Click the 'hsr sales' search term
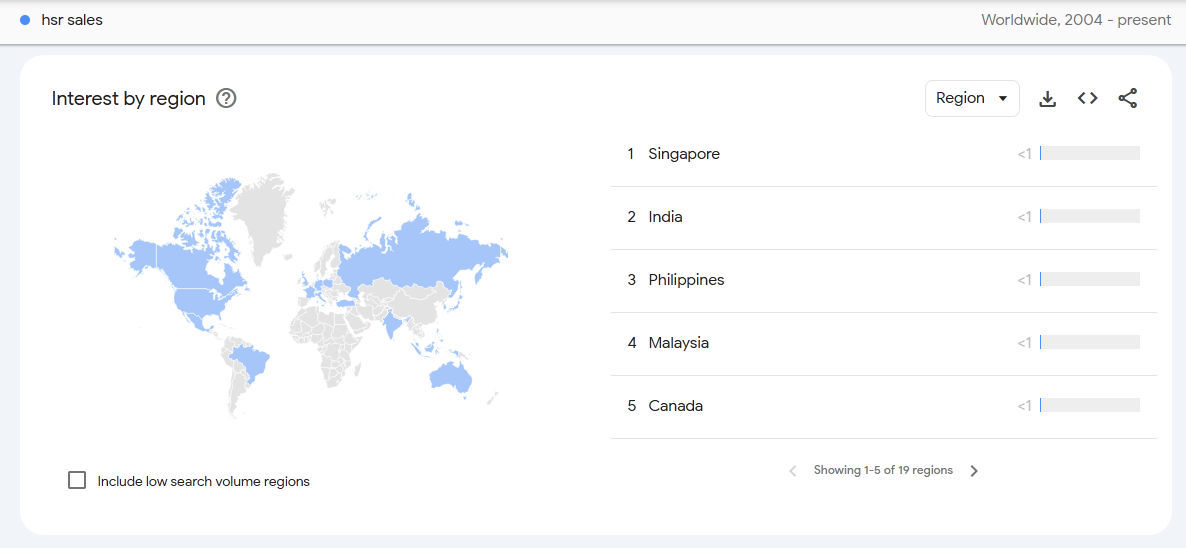This screenshot has width=1186, height=548. (72, 20)
